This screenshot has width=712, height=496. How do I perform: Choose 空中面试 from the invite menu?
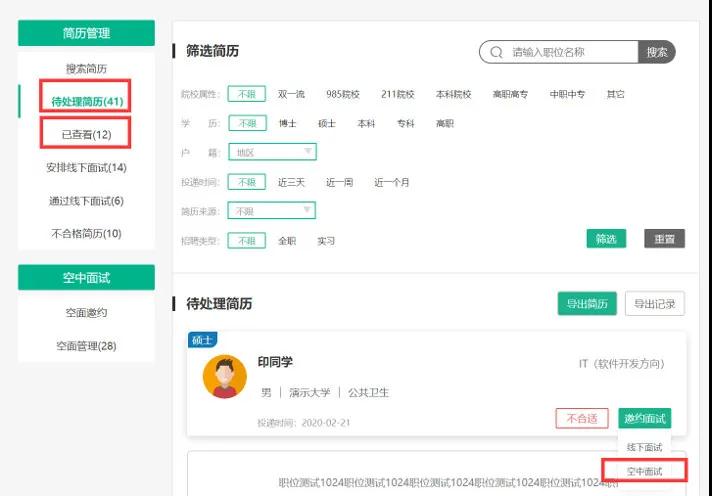pyautogui.click(x=644, y=470)
